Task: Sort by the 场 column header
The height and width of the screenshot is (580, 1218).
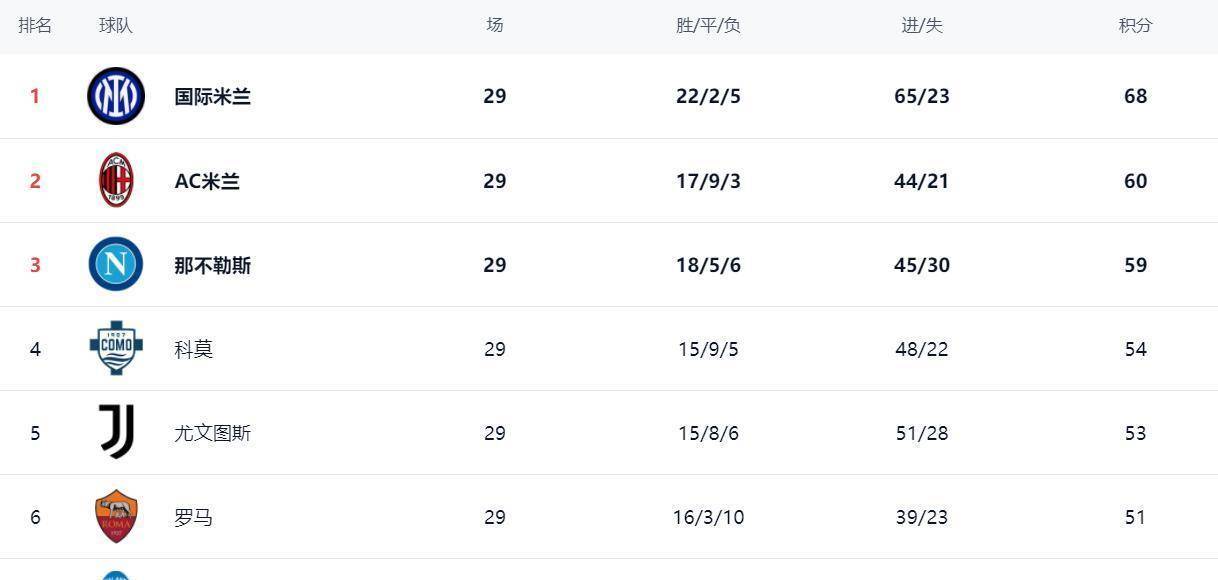Action: [x=494, y=25]
